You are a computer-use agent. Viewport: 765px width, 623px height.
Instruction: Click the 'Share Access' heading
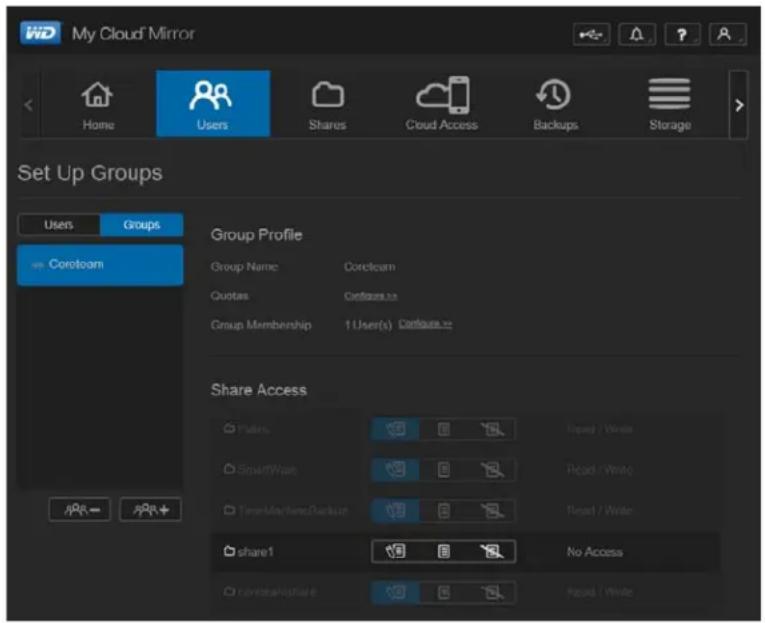(x=259, y=390)
